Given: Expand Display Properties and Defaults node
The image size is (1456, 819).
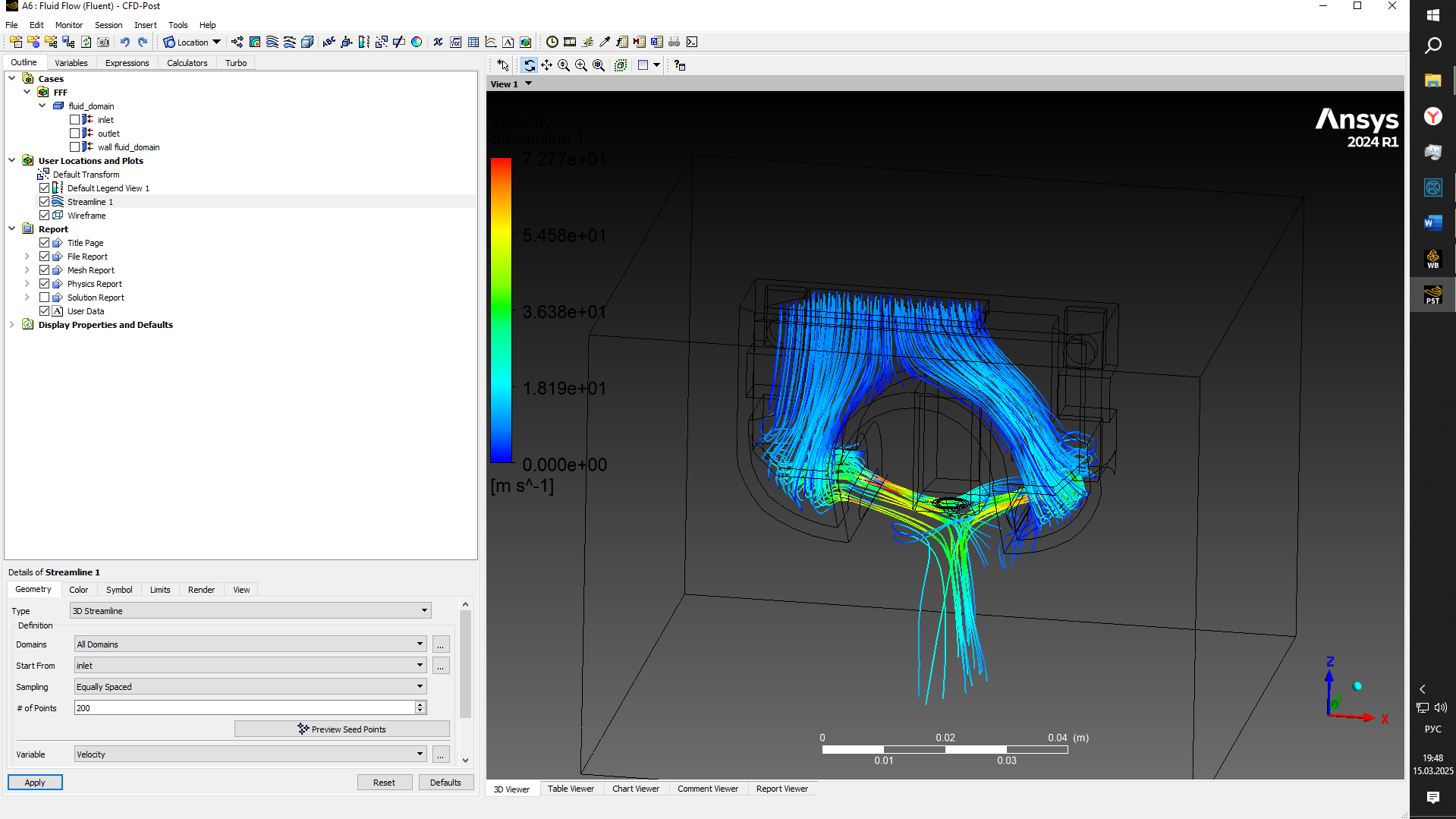Looking at the screenshot, I should point(12,325).
